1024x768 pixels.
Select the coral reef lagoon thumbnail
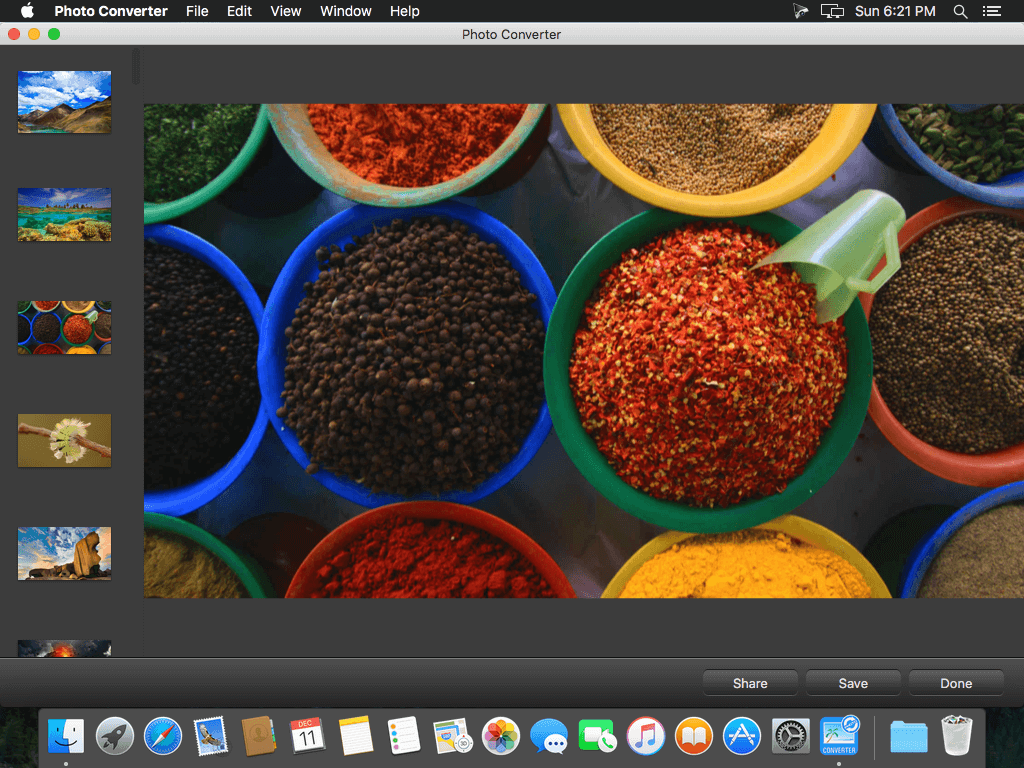pos(64,215)
